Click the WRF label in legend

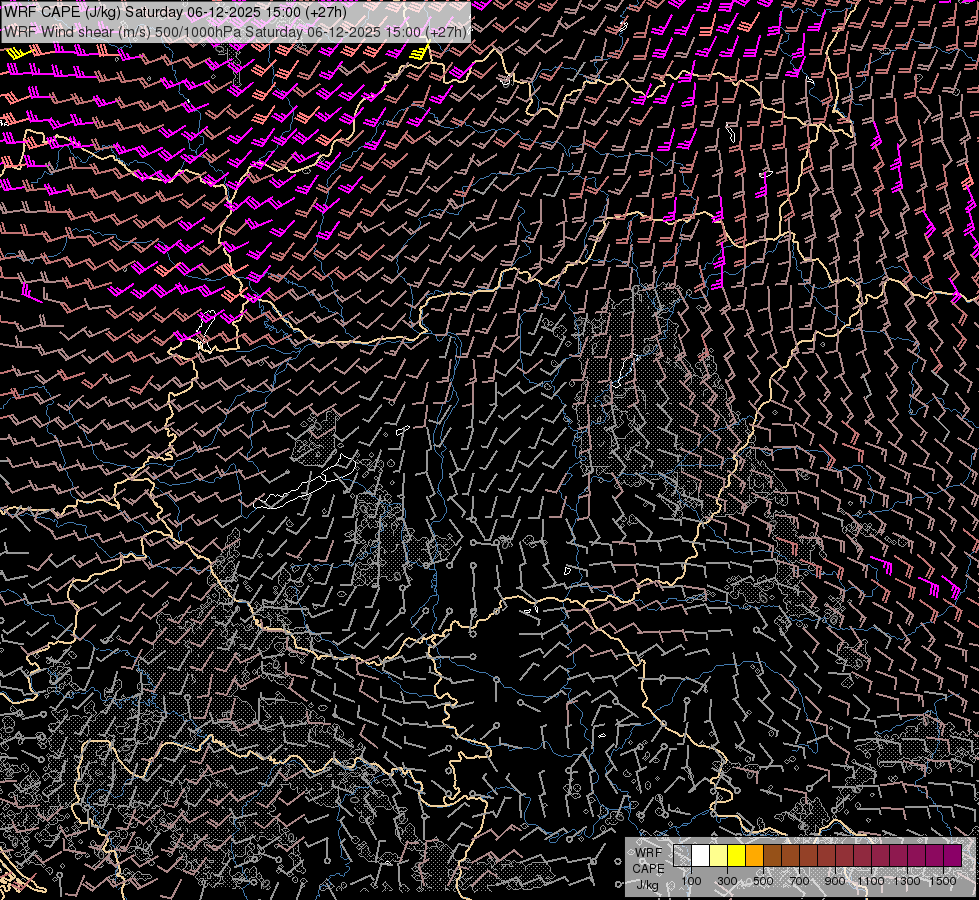649,853
